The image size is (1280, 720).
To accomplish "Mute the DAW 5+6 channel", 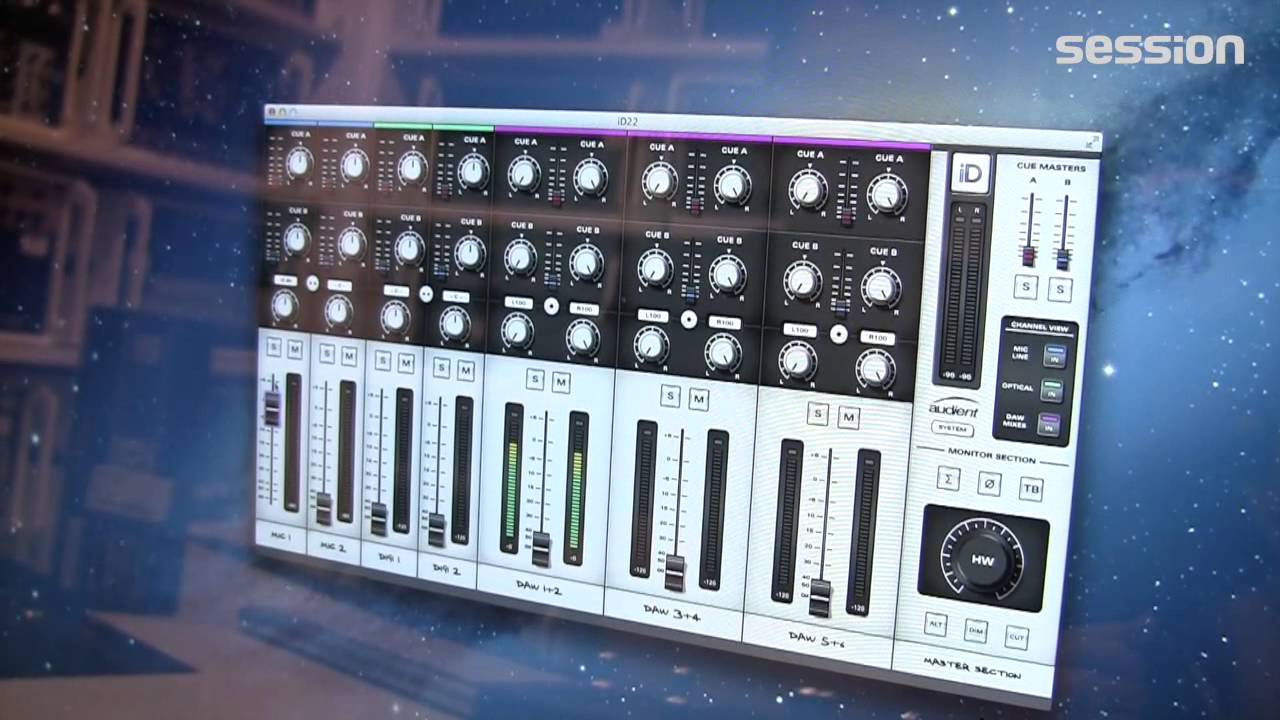I will (x=849, y=417).
